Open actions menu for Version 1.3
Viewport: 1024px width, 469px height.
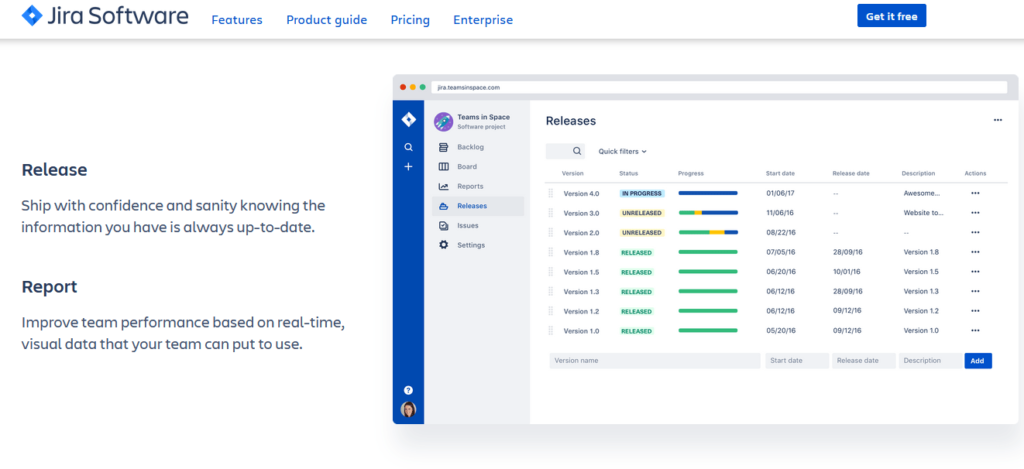click(x=975, y=291)
